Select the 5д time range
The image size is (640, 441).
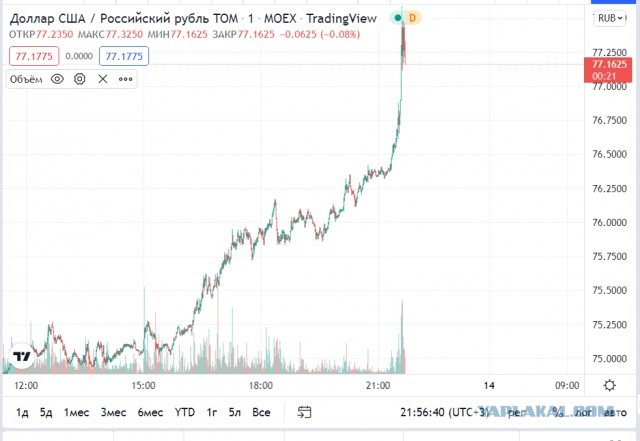point(46,412)
